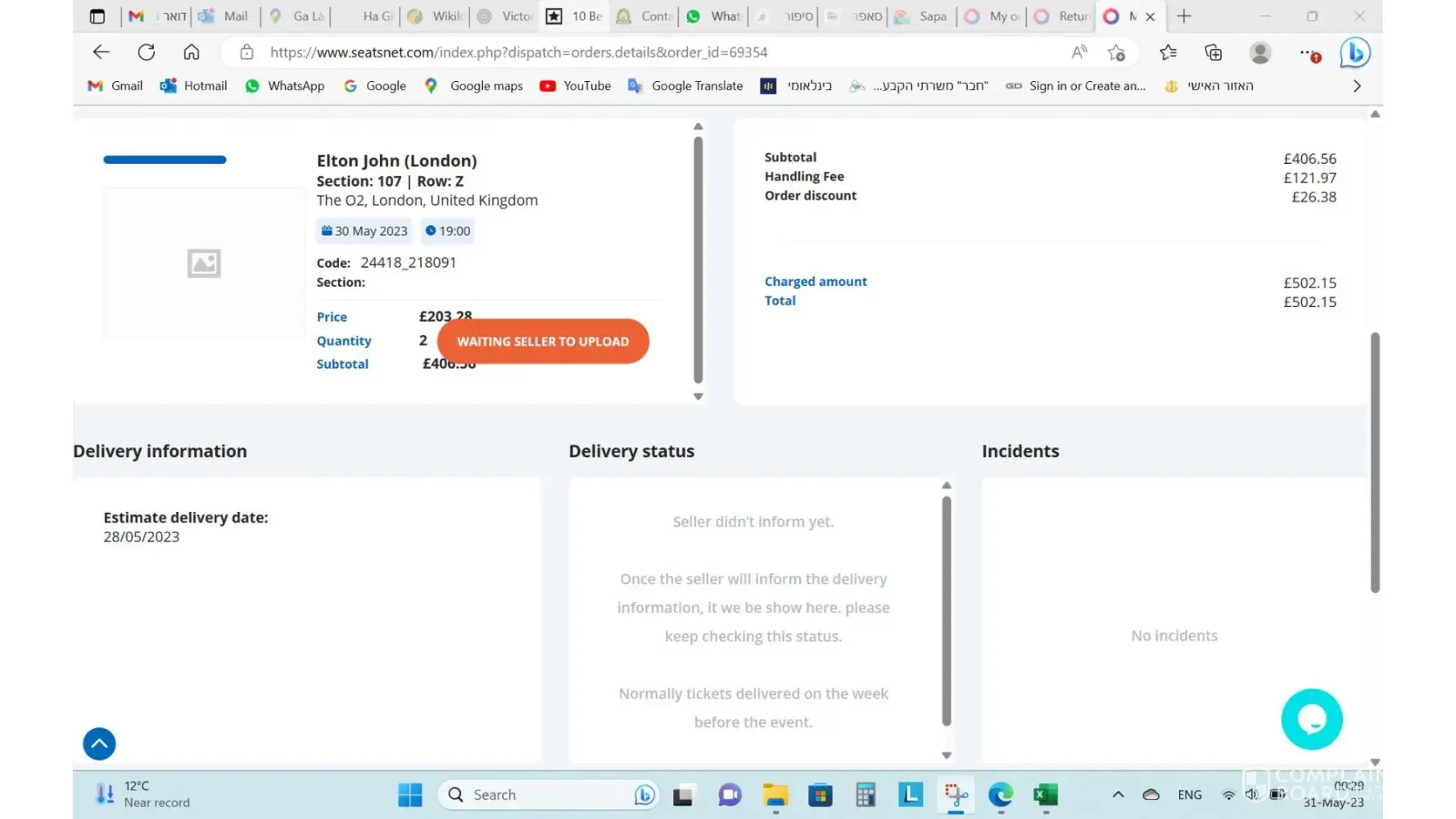Open Excel from the taskbar
The height and width of the screenshot is (819, 1456).
[1046, 794]
